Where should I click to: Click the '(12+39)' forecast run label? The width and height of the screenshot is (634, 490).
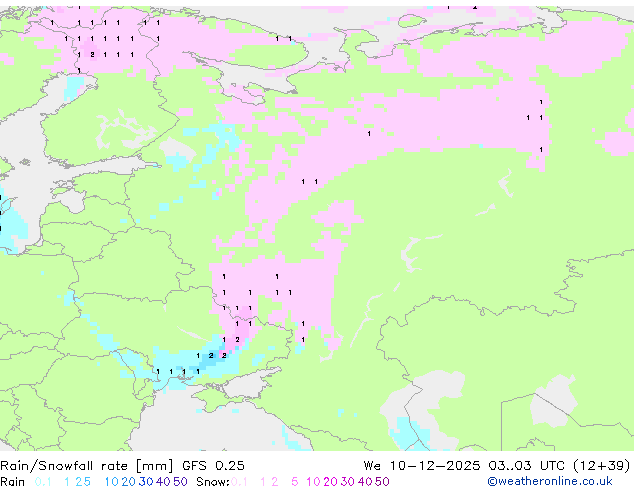click(602, 465)
